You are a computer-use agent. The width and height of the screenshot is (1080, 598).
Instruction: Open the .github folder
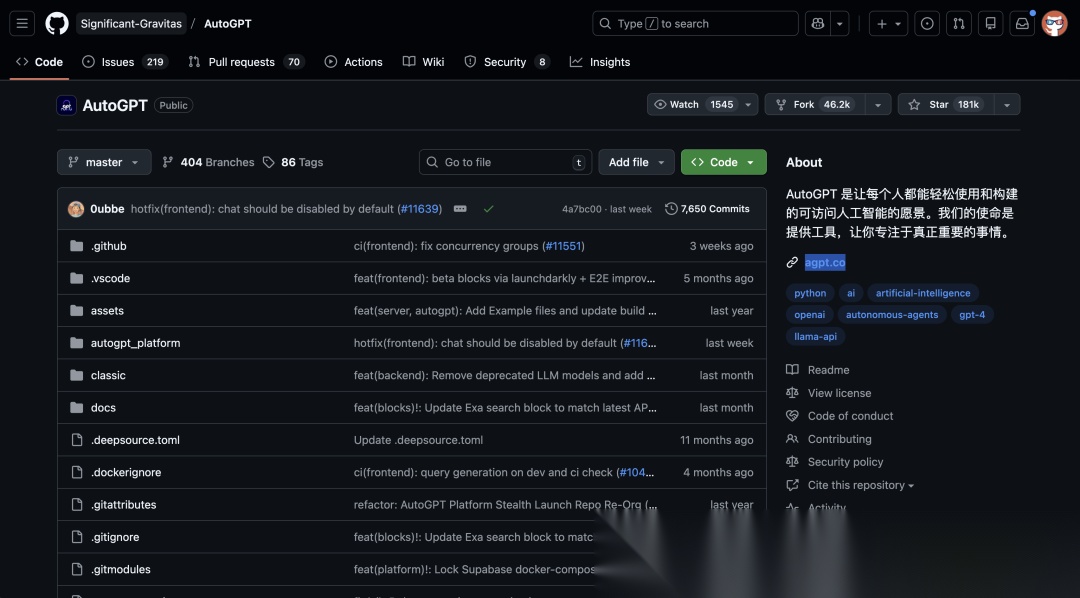109,246
